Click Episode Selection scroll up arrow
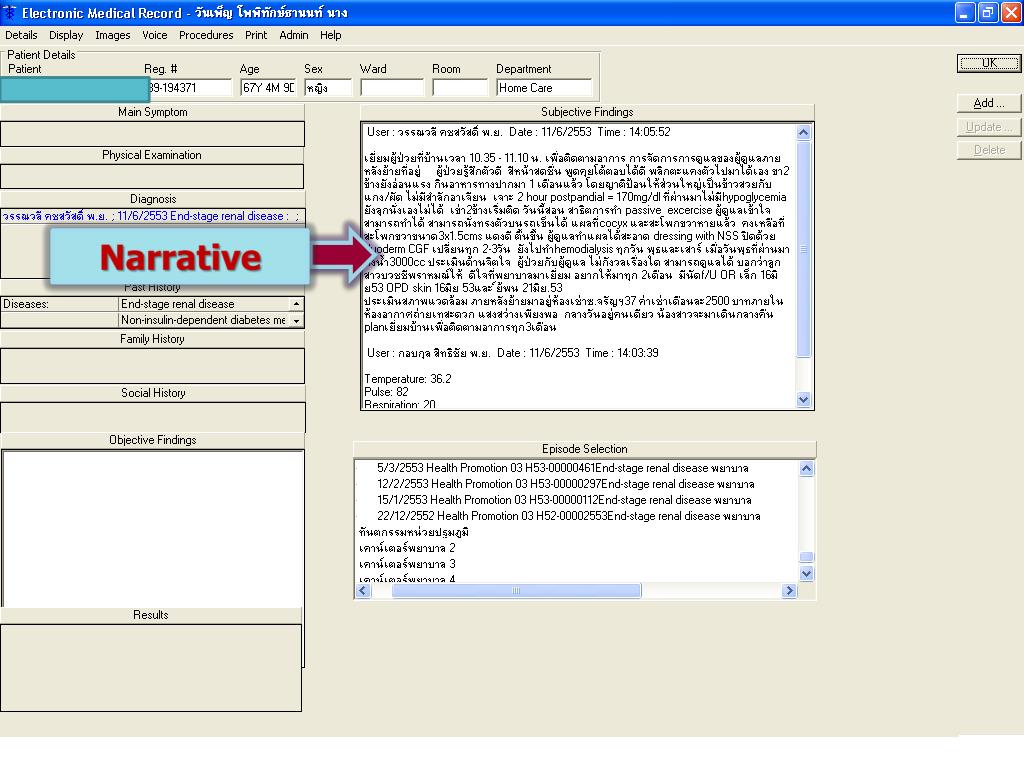1024x768 pixels. (x=807, y=469)
